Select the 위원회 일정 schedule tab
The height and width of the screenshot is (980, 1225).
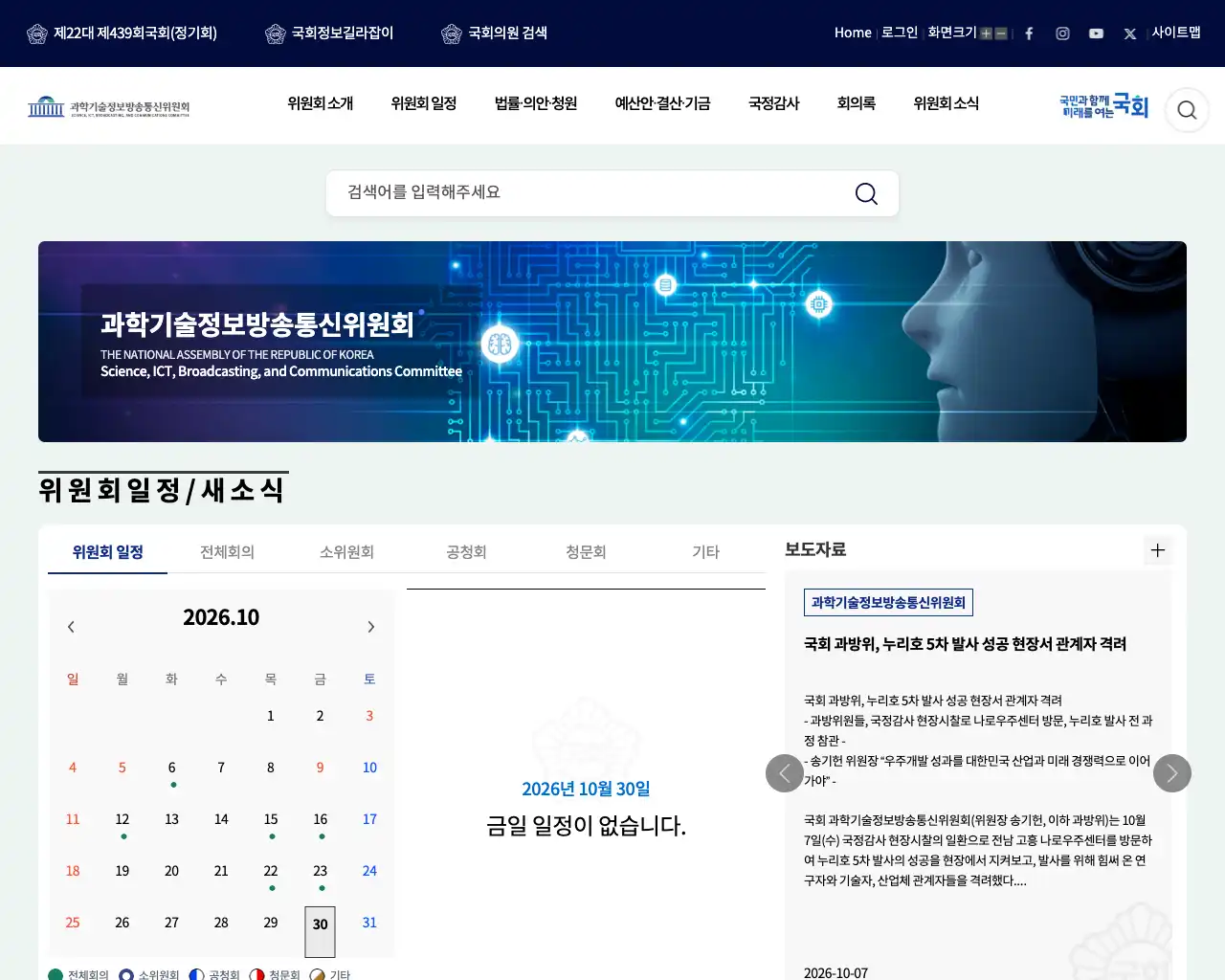click(x=108, y=552)
